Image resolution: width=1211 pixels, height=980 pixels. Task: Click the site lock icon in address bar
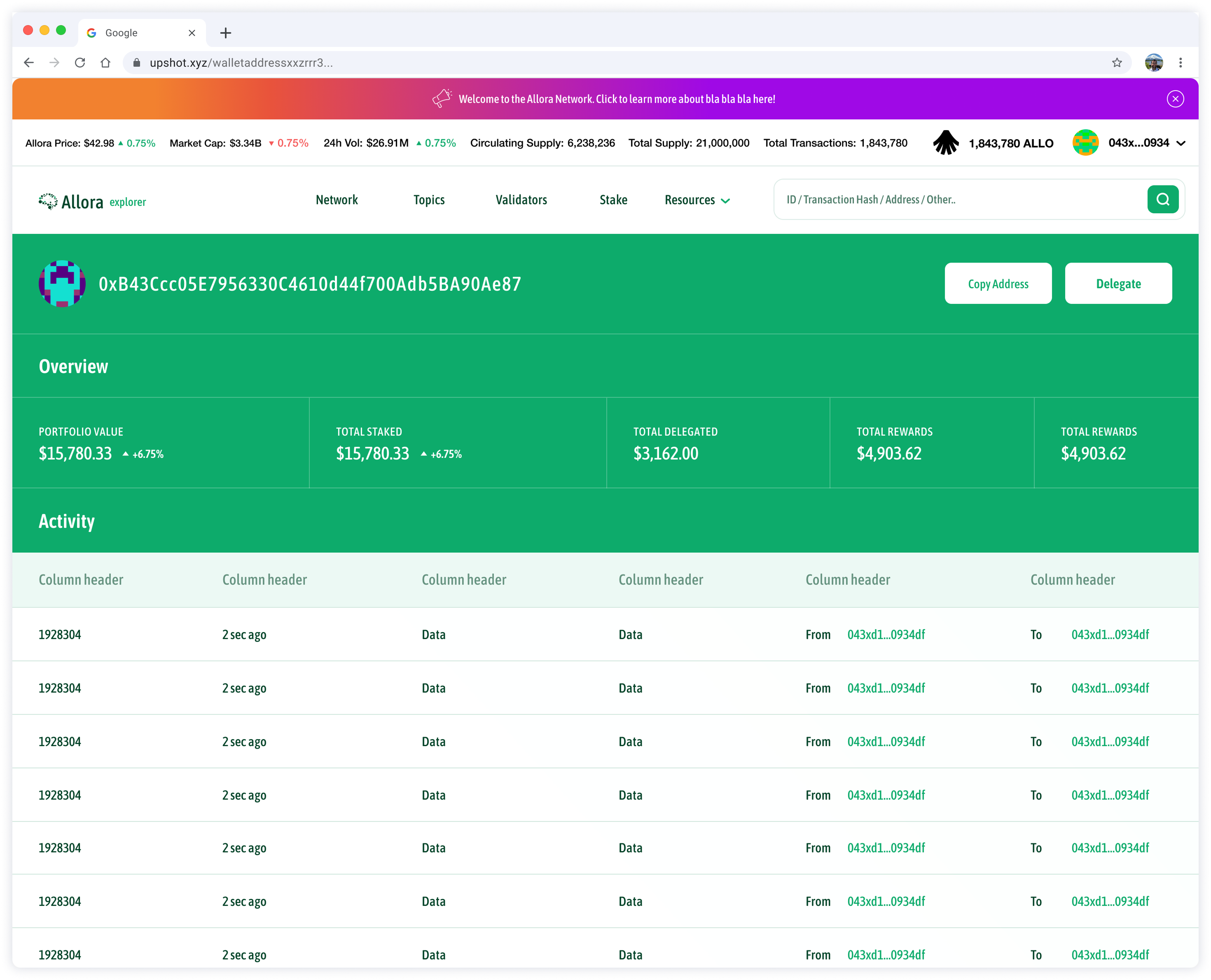[x=136, y=63]
